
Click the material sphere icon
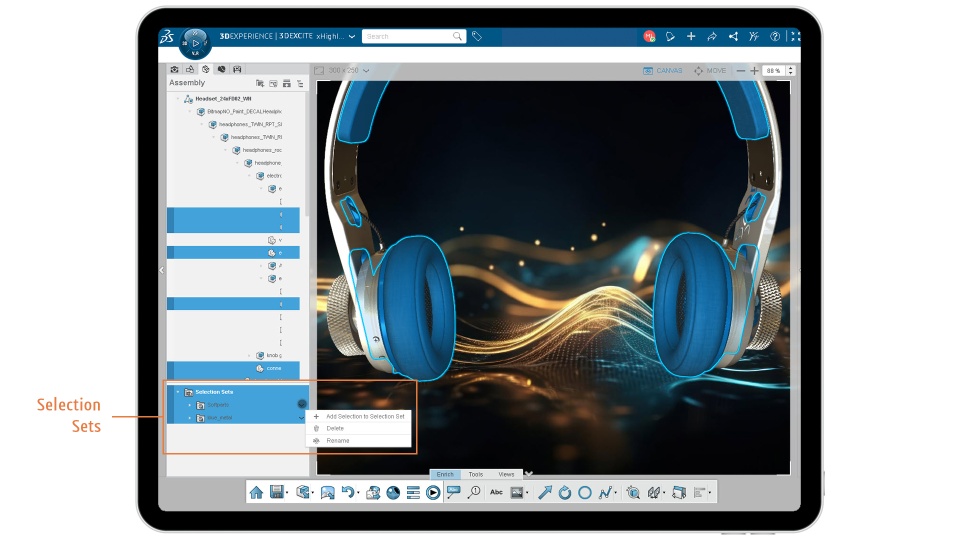(393, 493)
